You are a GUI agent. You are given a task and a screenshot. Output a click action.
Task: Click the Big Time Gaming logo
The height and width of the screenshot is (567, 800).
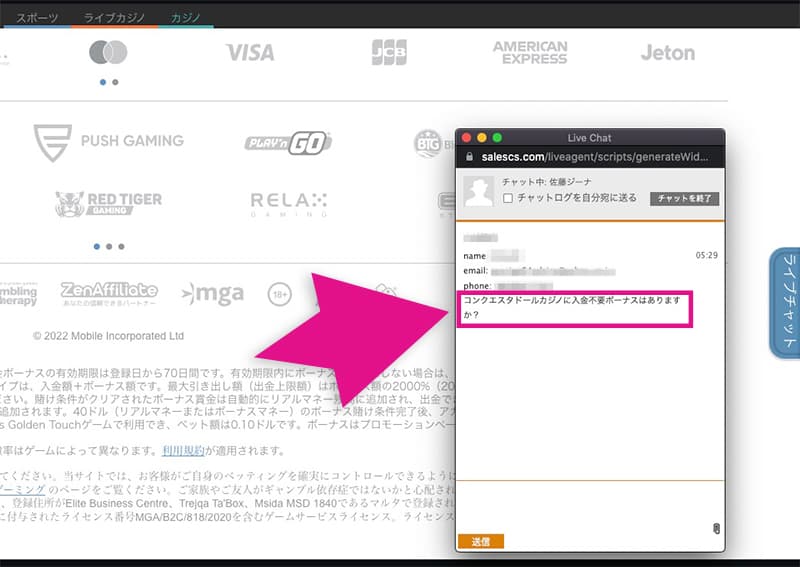[434, 144]
